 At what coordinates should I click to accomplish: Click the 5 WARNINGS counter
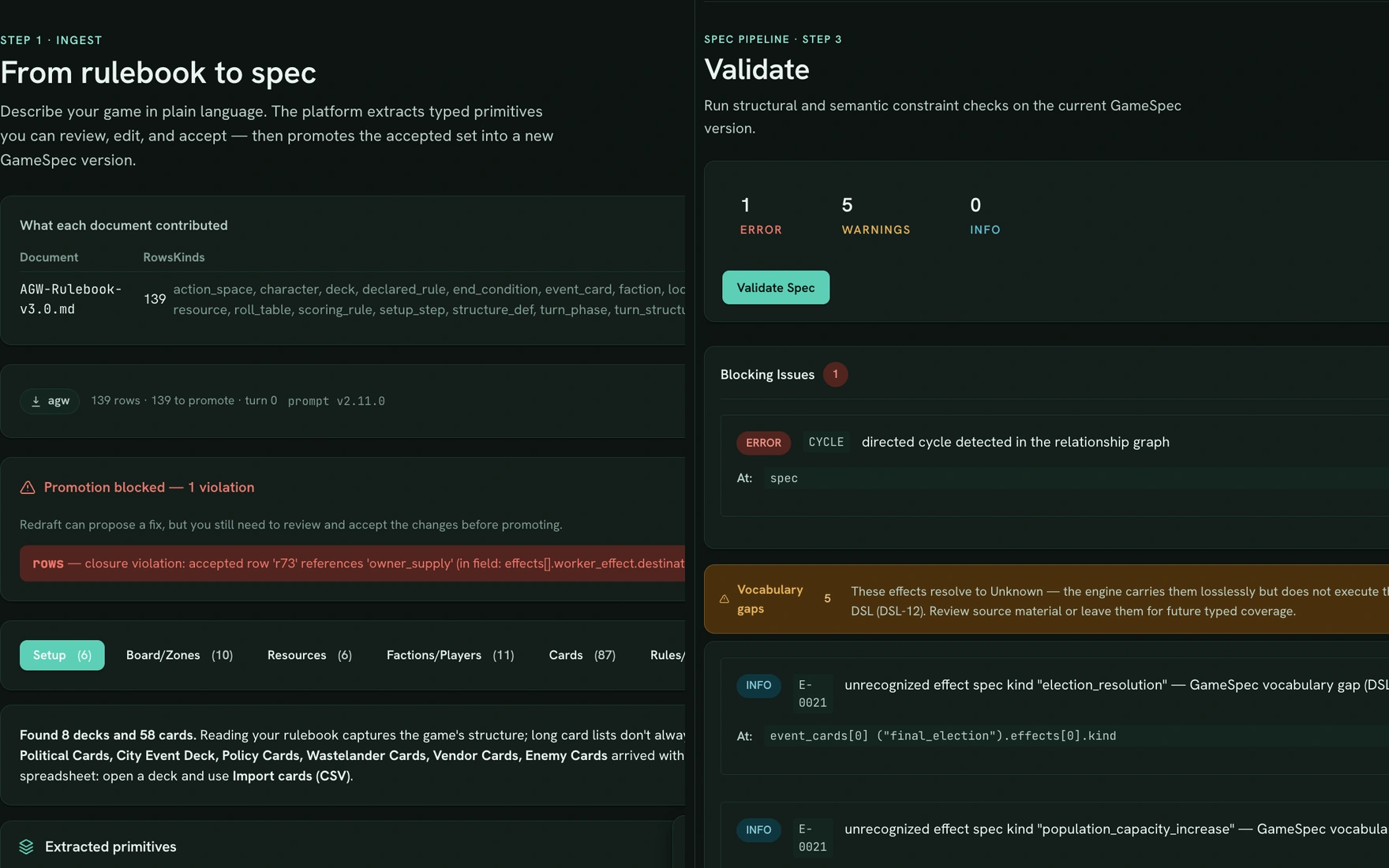pos(876,216)
